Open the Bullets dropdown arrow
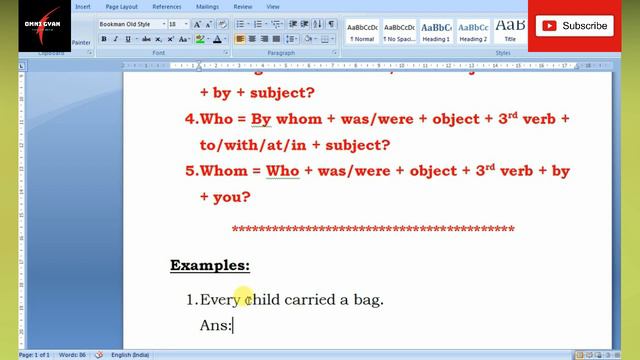 (x=248, y=24)
